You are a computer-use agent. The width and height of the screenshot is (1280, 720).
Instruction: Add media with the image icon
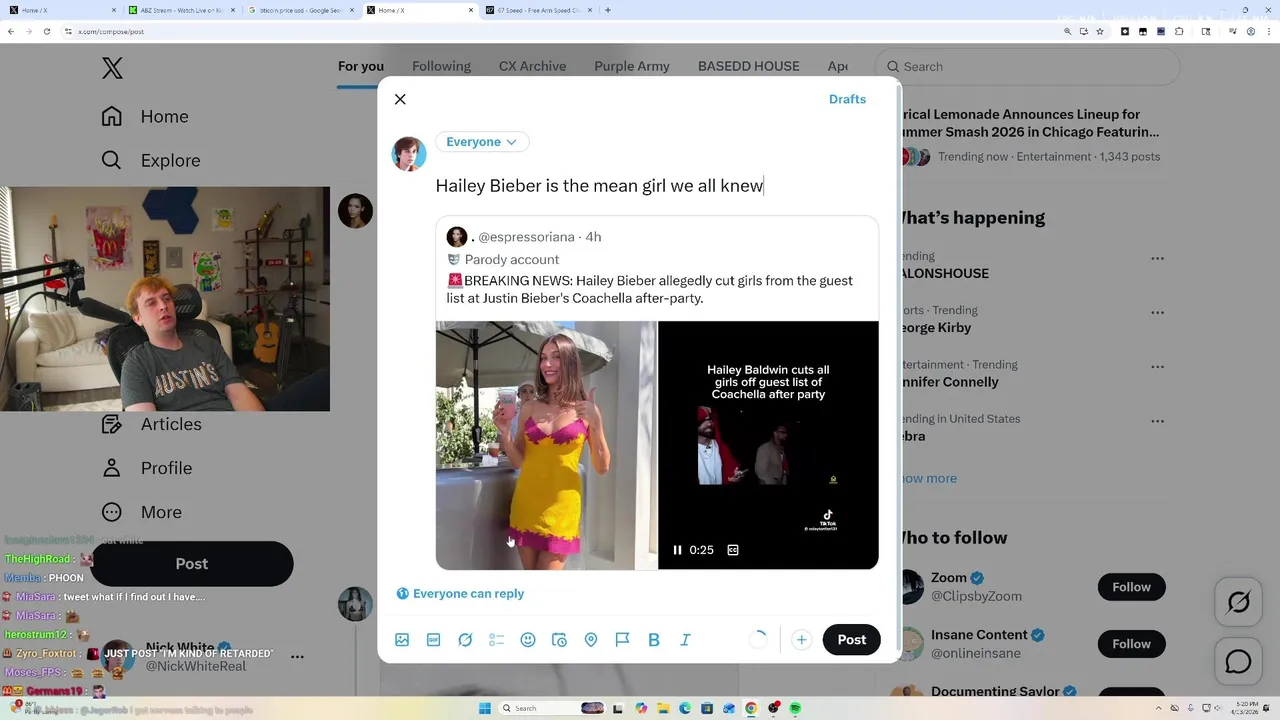tap(402, 640)
